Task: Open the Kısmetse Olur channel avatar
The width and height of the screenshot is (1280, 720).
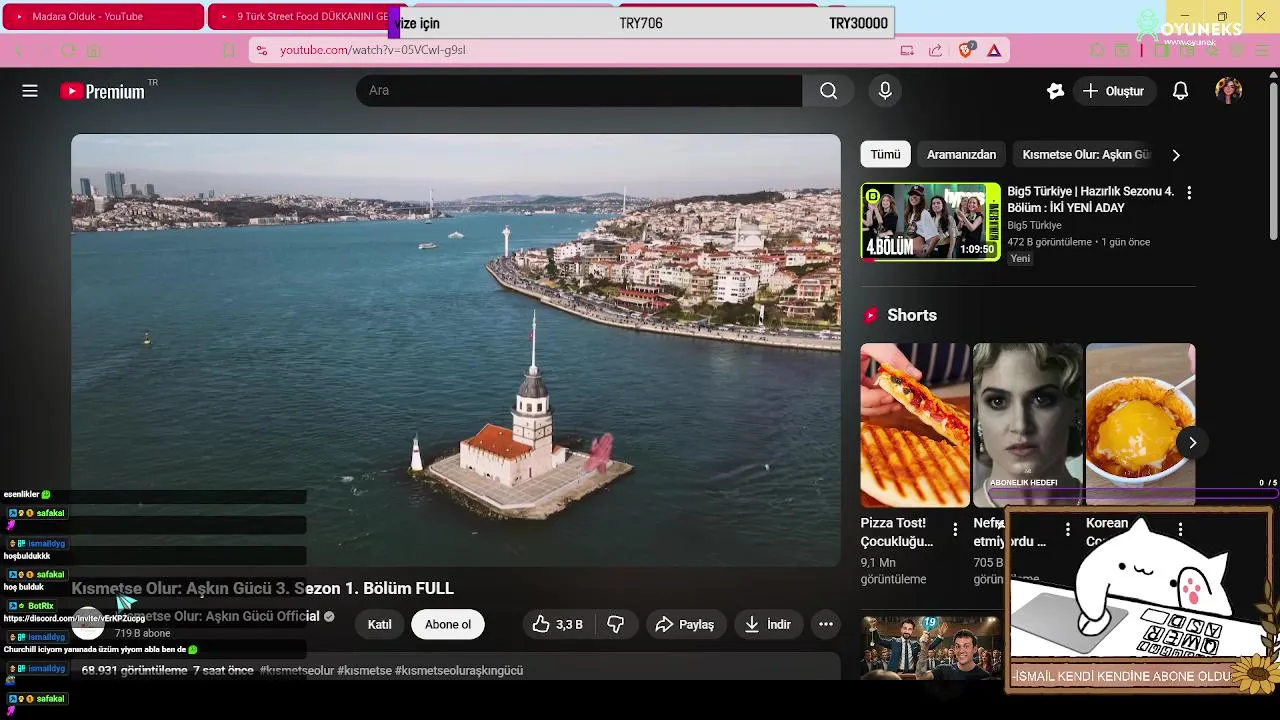Action: coord(88,624)
